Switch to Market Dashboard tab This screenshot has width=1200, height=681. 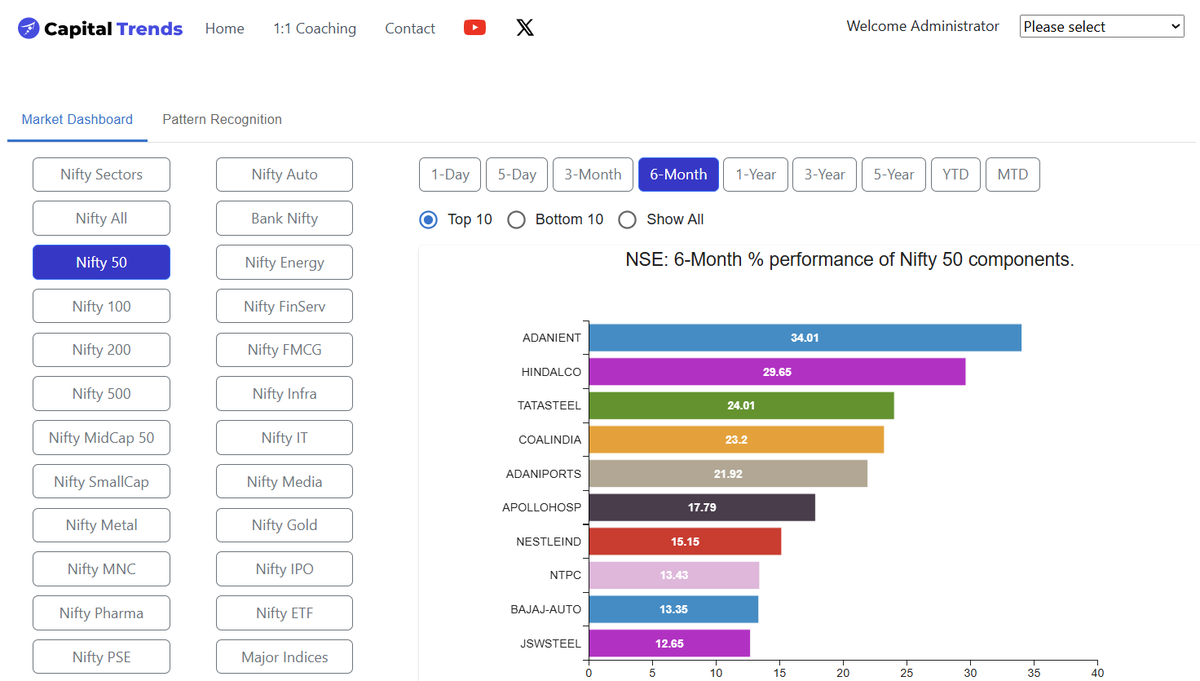coord(77,119)
